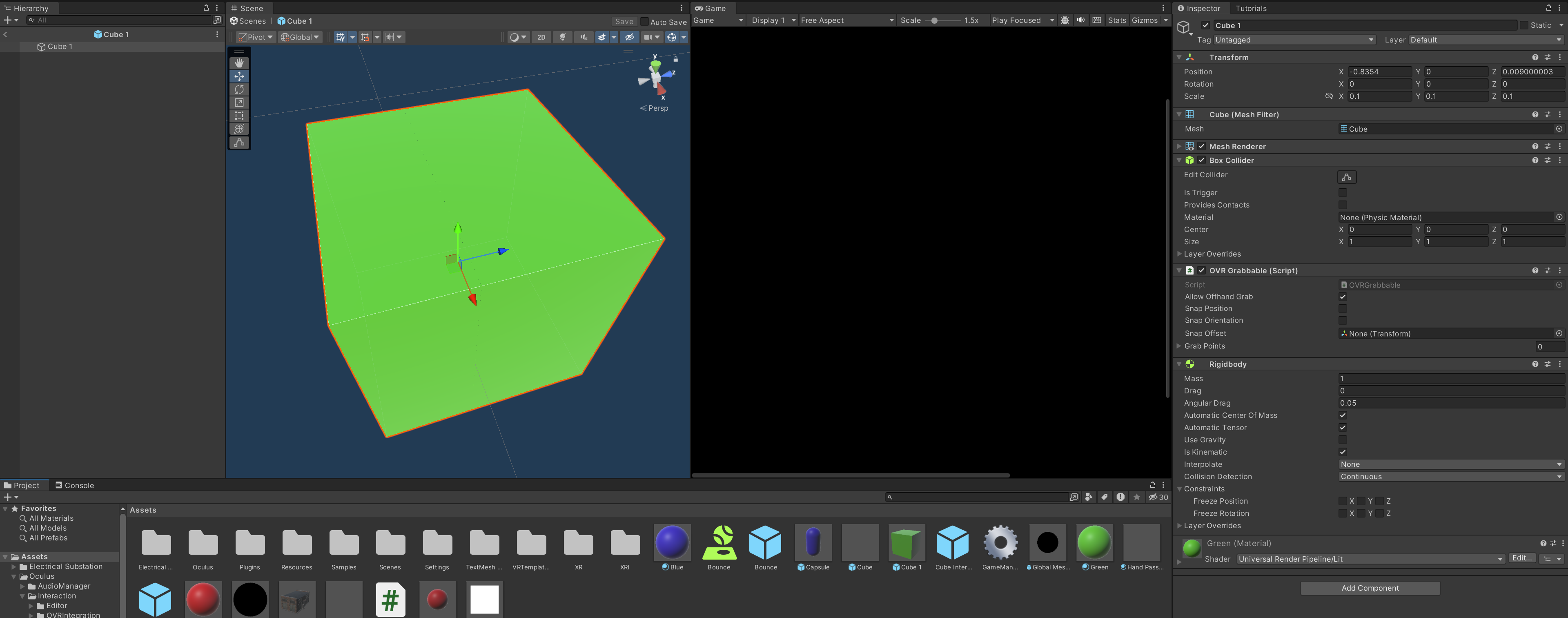Select the Scale tool in Scene view
This screenshot has height=618, width=1568.
(239, 102)
